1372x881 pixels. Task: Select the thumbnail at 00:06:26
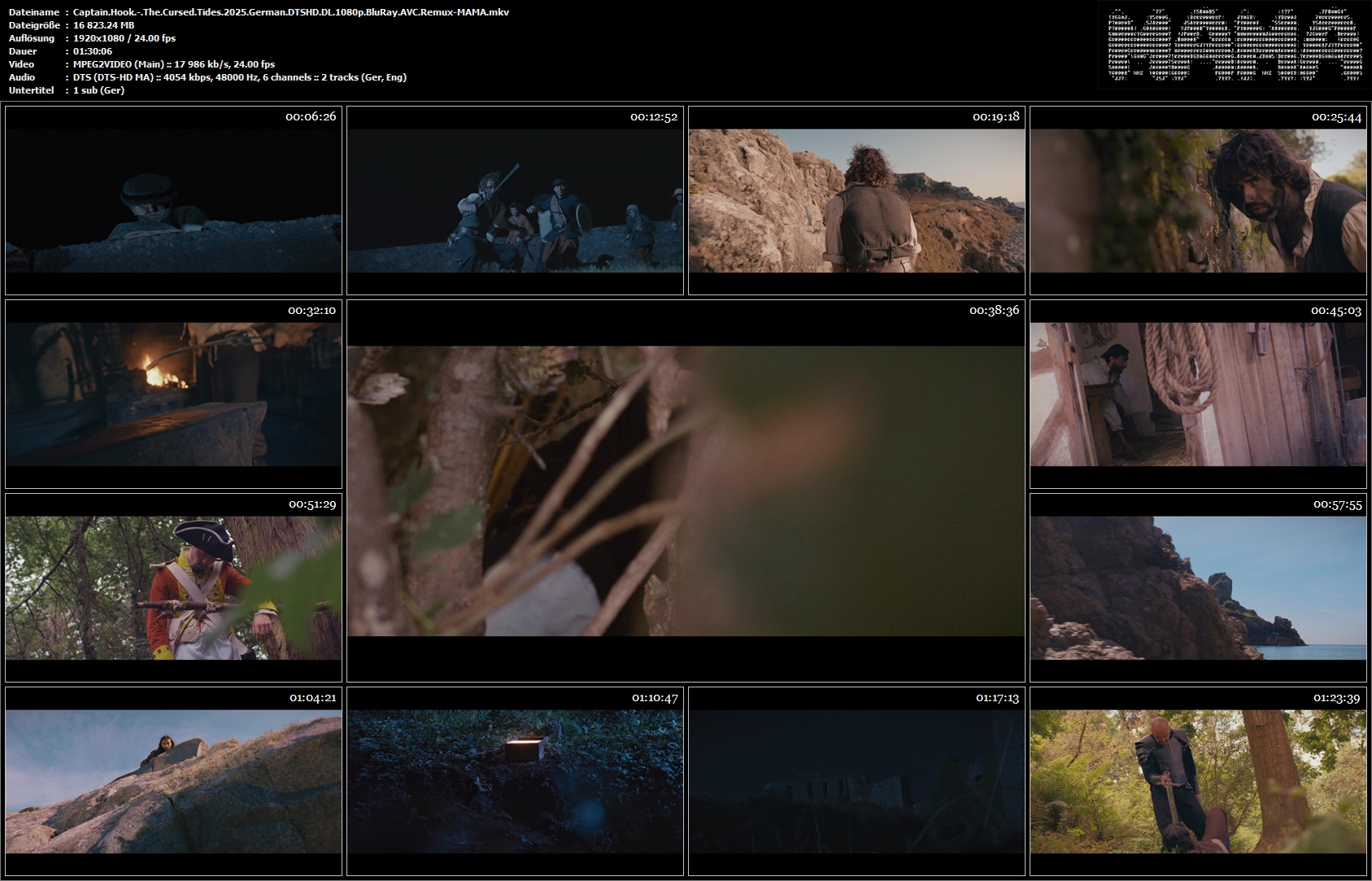173,200
